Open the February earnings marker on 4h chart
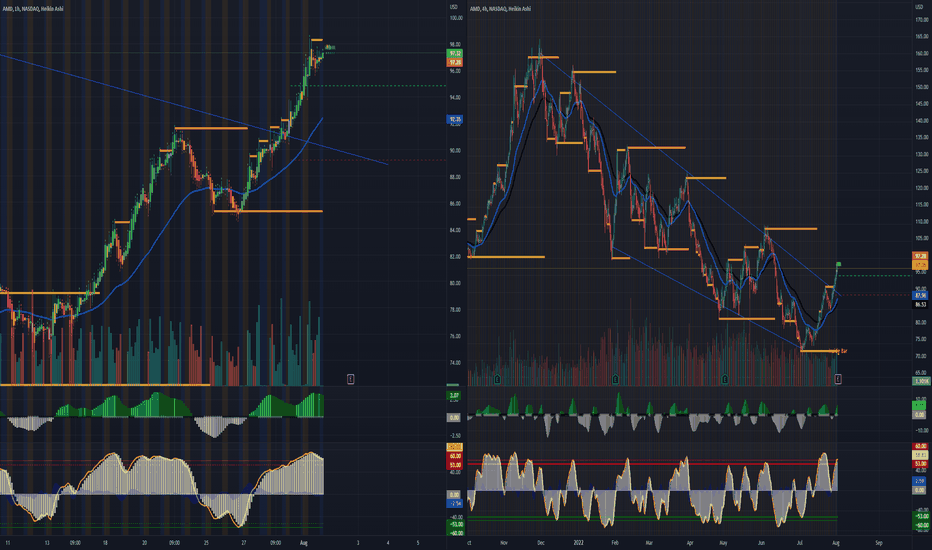 pos(615,379)
